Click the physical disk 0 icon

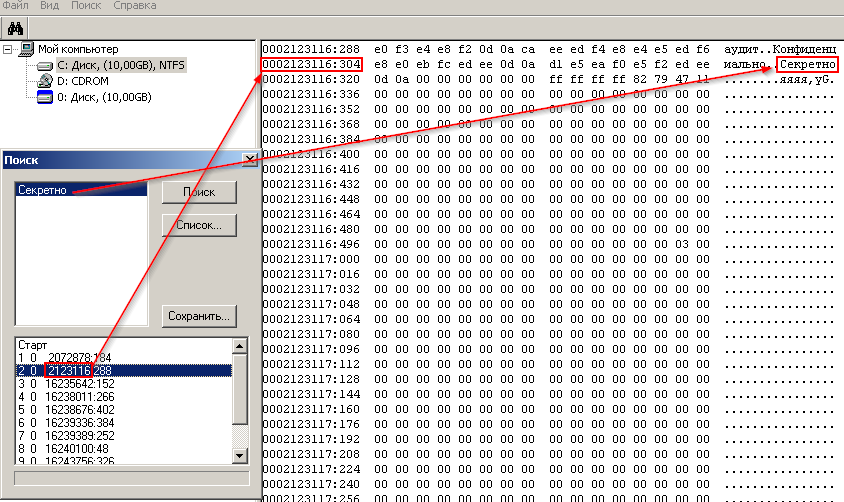point(44,97)
